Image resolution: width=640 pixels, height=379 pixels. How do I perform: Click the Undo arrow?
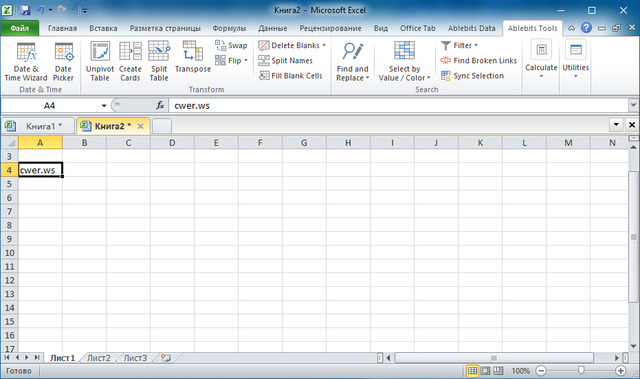click(x=40, y=10)
